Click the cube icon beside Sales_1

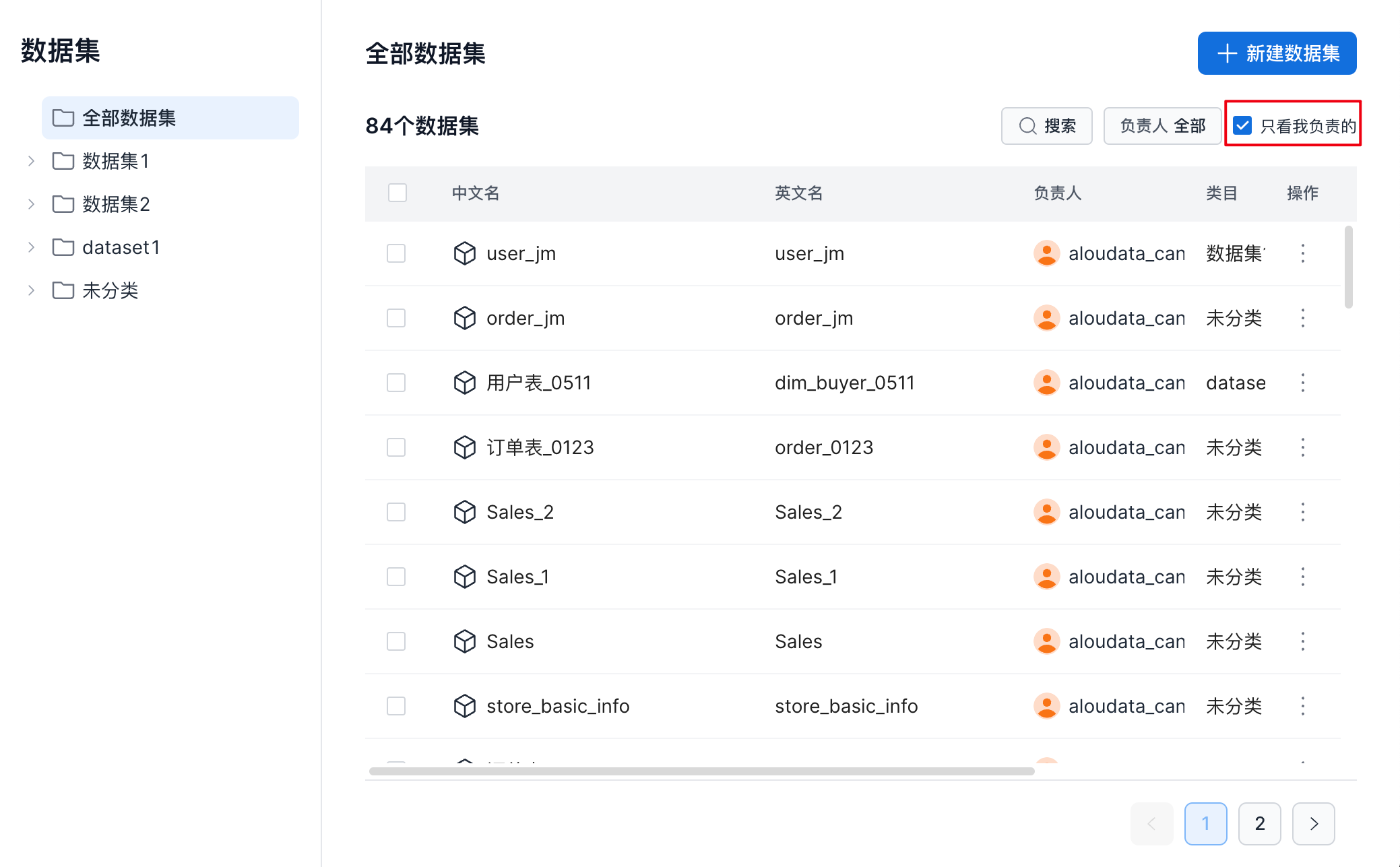[464, 577]
